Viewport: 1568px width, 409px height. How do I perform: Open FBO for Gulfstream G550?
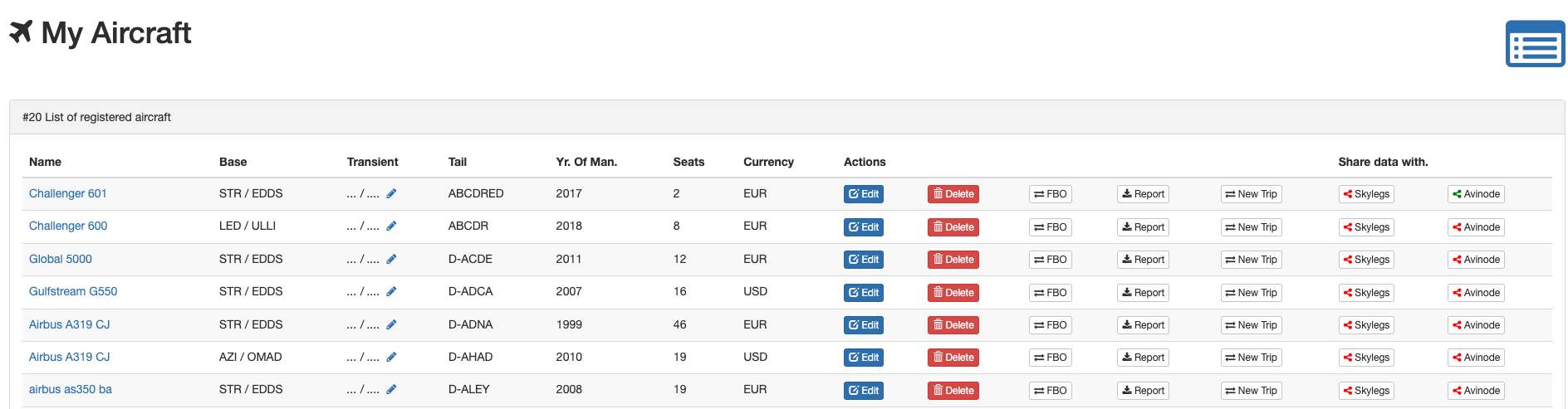pos(1050,293)
